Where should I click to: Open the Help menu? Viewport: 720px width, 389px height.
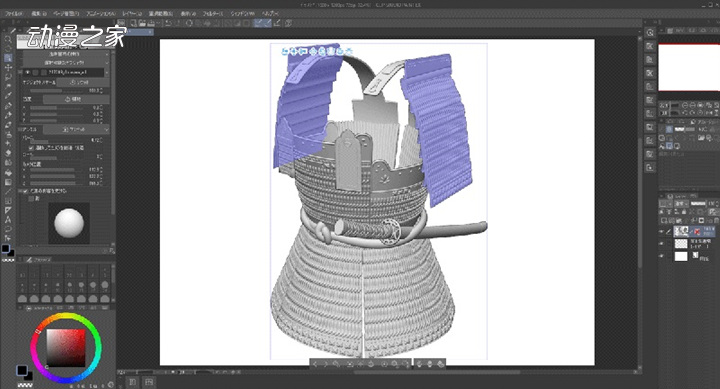click(x=270, y=14)
